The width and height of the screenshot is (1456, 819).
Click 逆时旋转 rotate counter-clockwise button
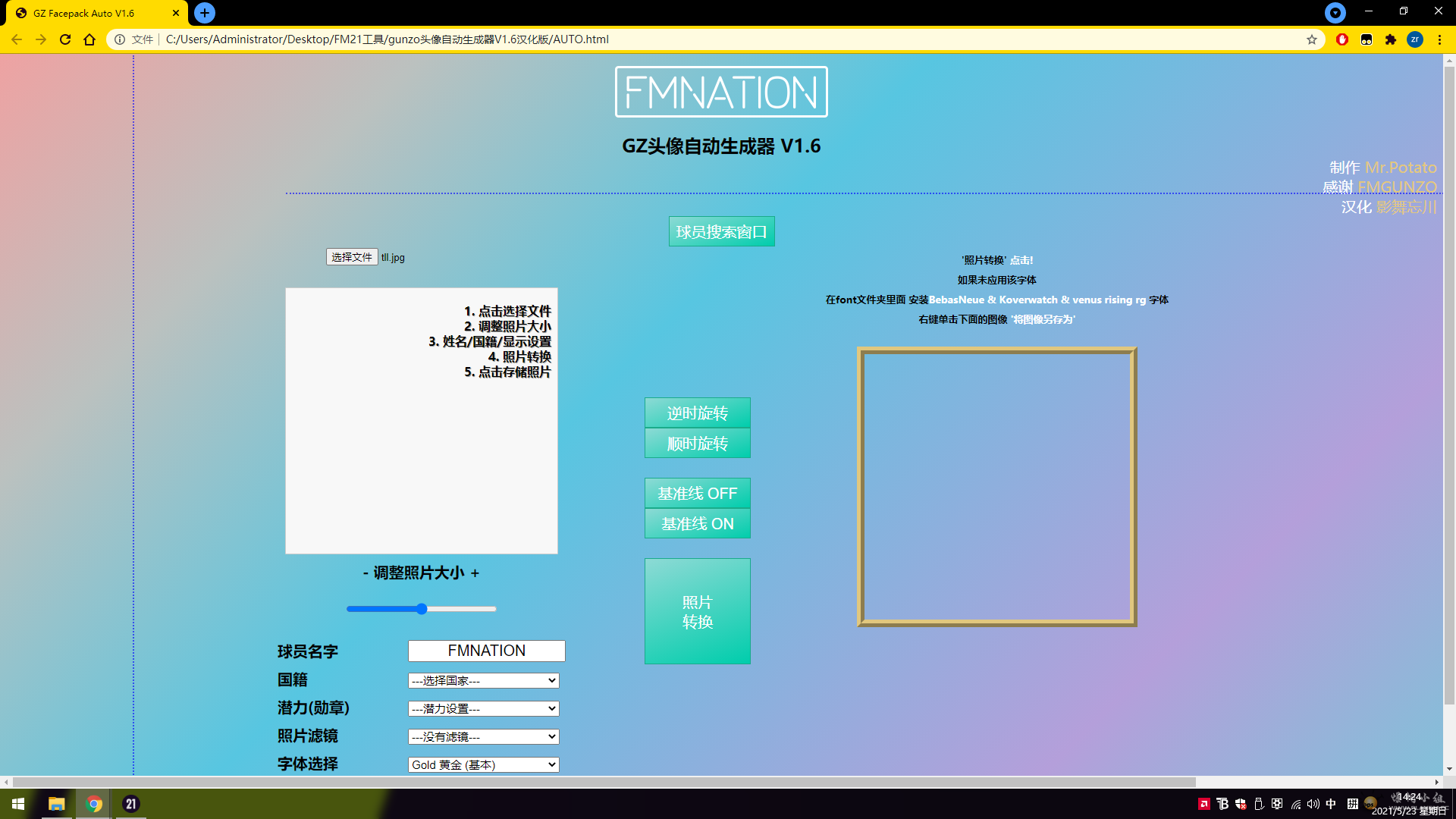click(x=697, y=413)
